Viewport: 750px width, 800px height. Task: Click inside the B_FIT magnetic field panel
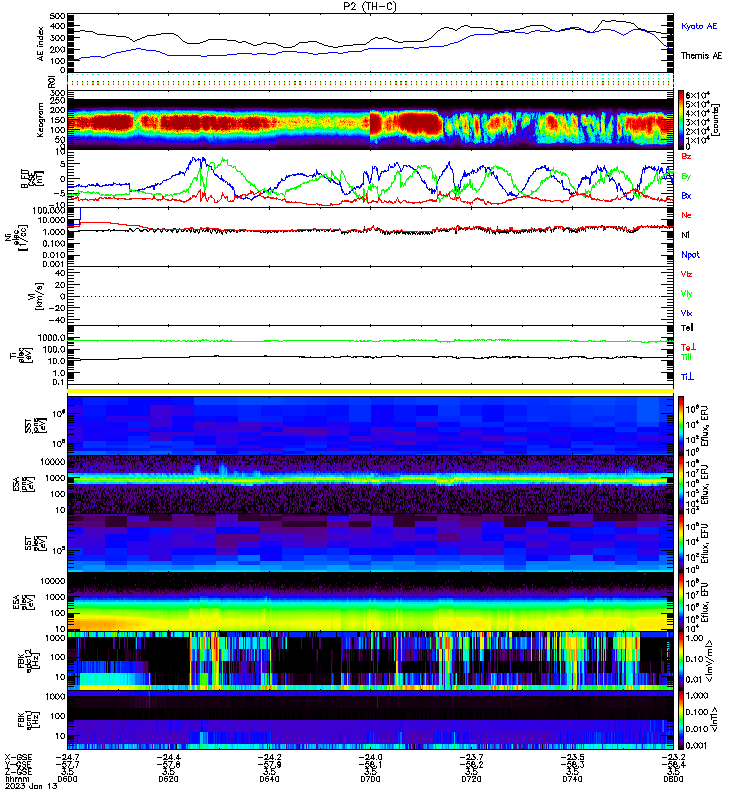click(x=370, y=179)
